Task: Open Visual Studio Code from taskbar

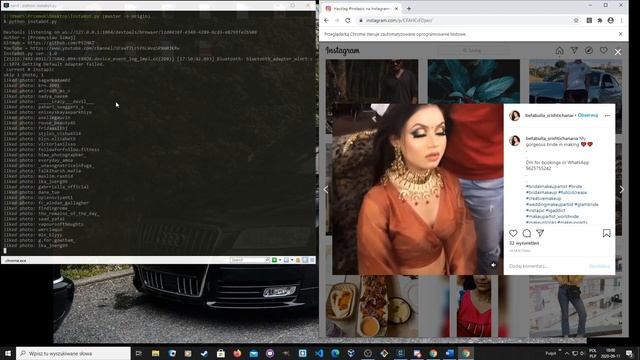Action: [x=319, y=353]
